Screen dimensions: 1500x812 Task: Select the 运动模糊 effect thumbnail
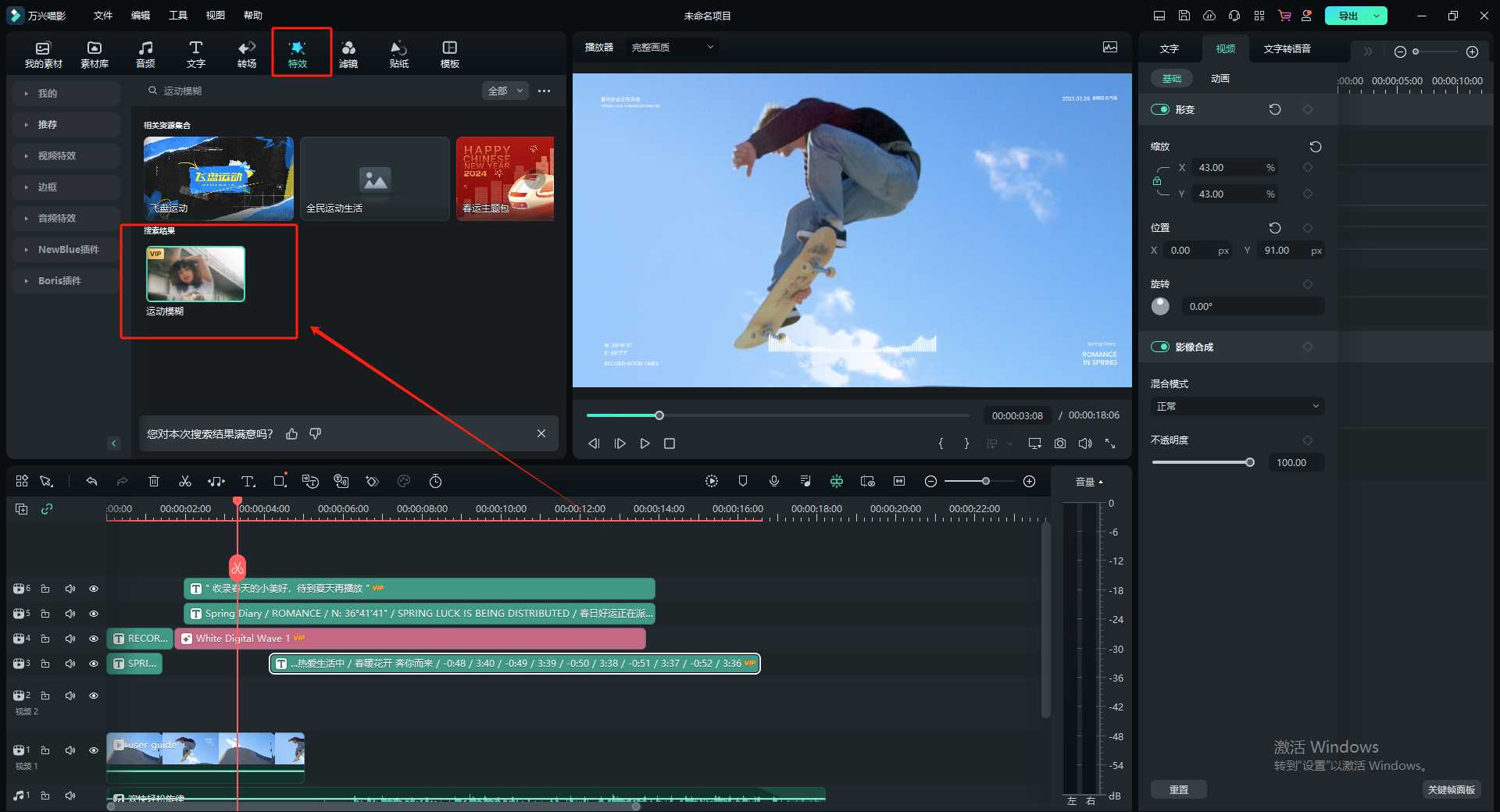(x=195, y=274)
